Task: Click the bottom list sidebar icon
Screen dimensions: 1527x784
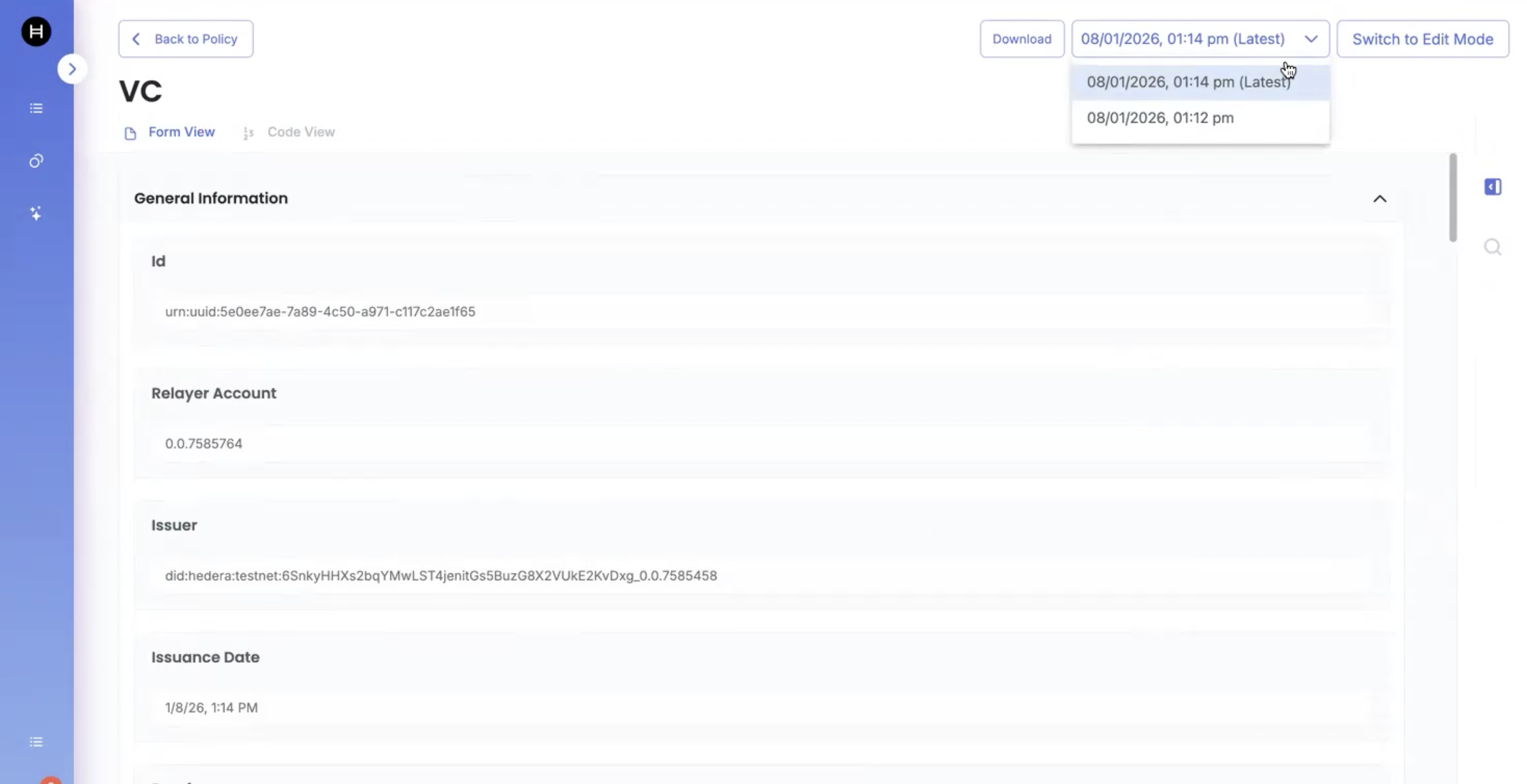Action: coord(36,742)
